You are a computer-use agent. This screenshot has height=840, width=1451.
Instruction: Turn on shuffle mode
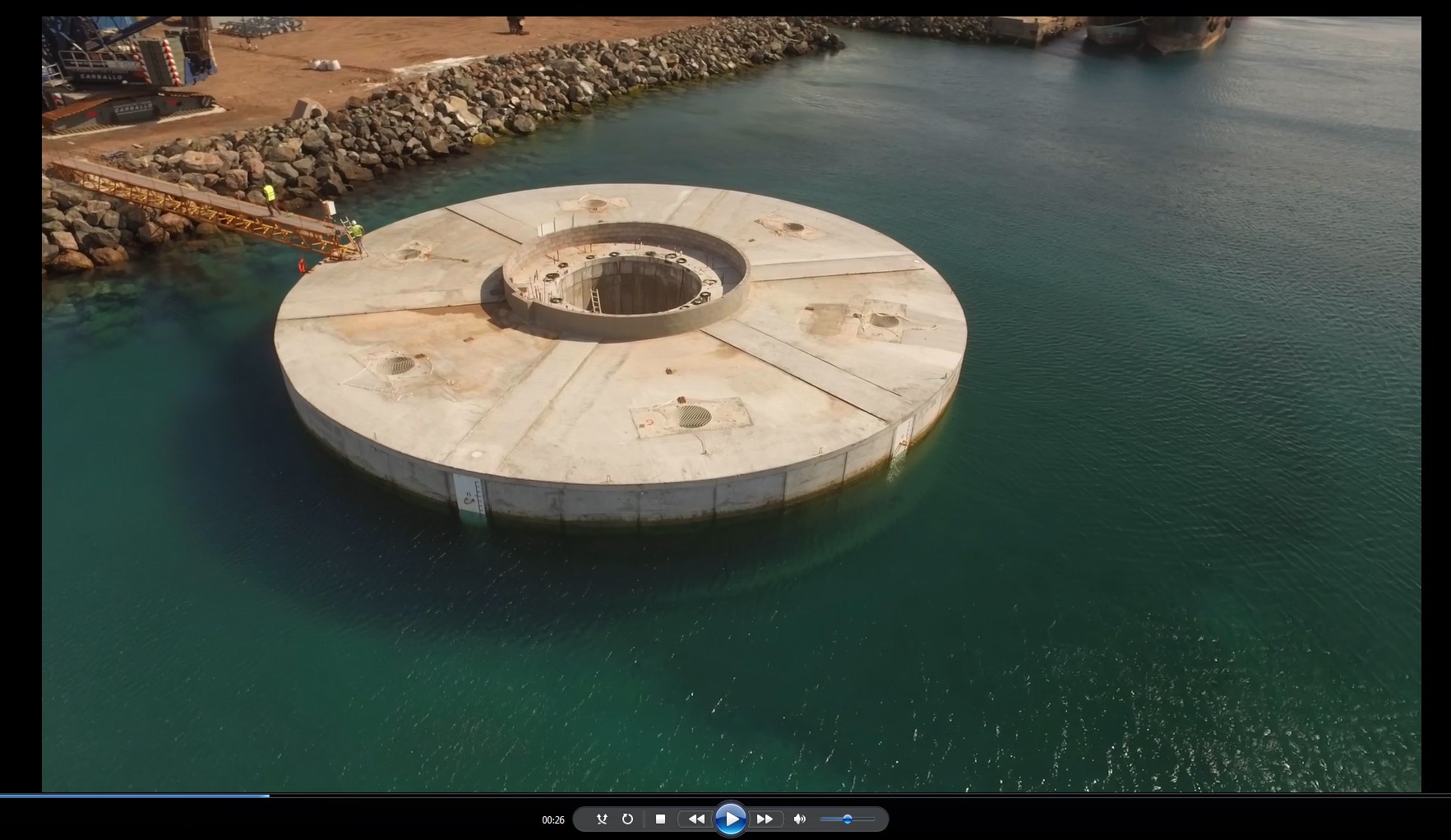point(602,819)
